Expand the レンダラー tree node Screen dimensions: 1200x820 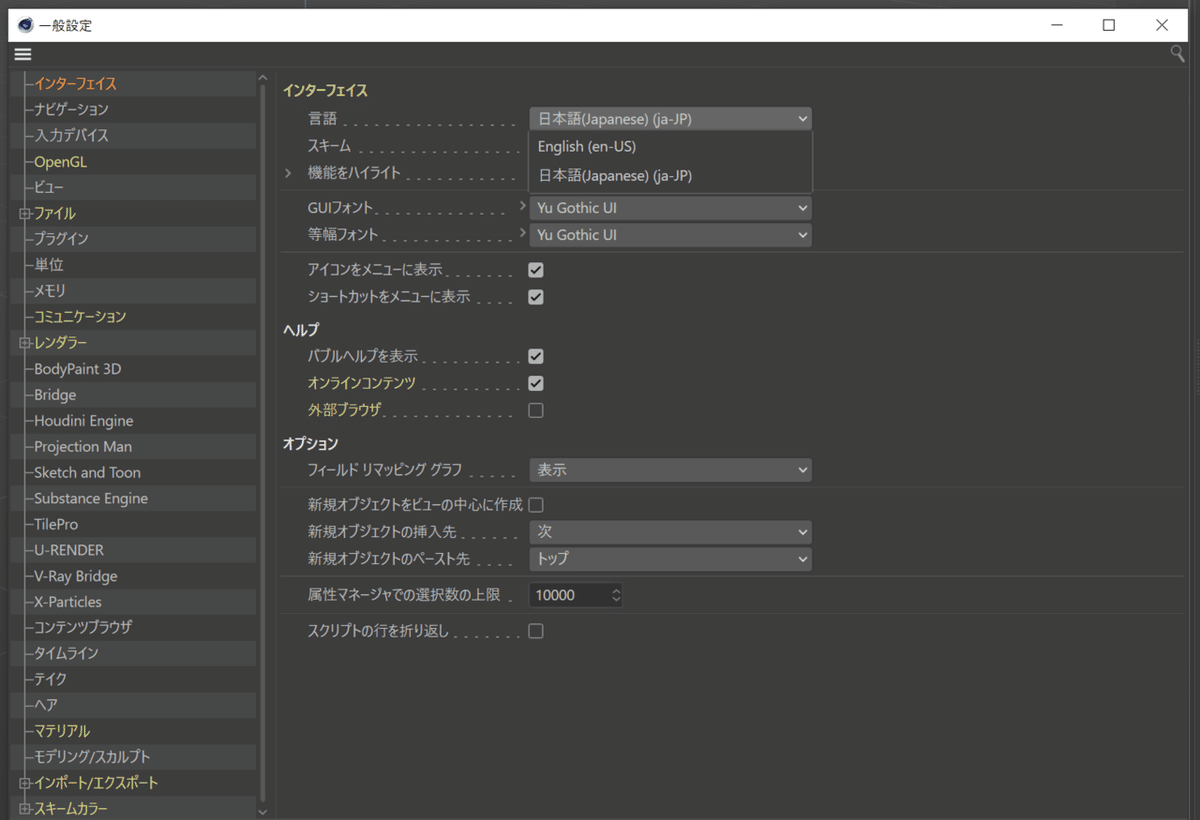pyautogui.click(x=24, y=343)
